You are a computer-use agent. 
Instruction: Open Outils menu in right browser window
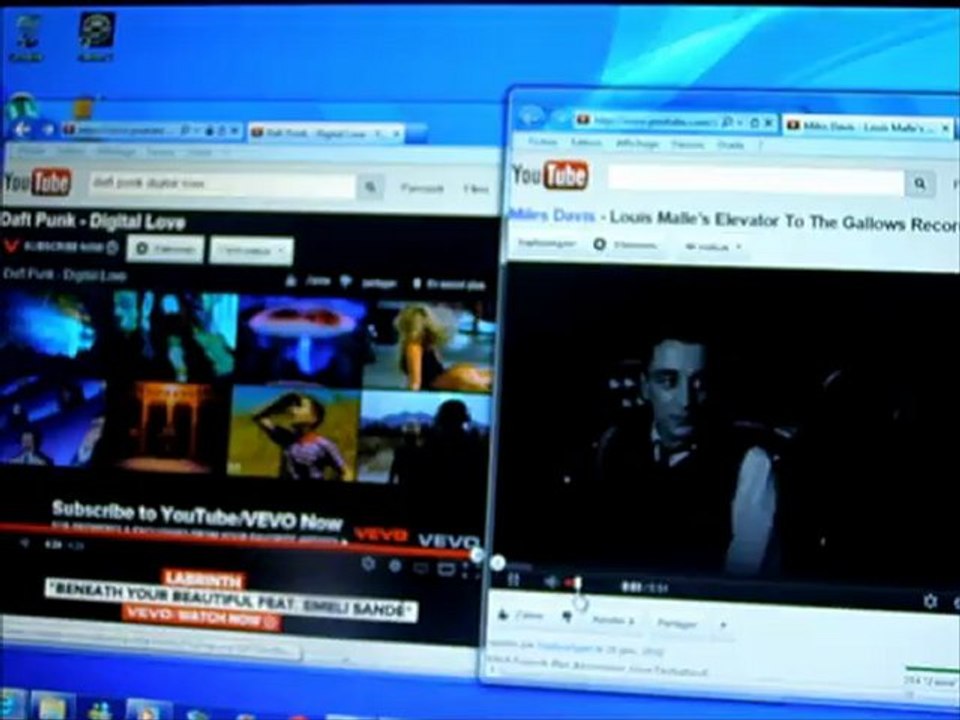coord(730,145)
